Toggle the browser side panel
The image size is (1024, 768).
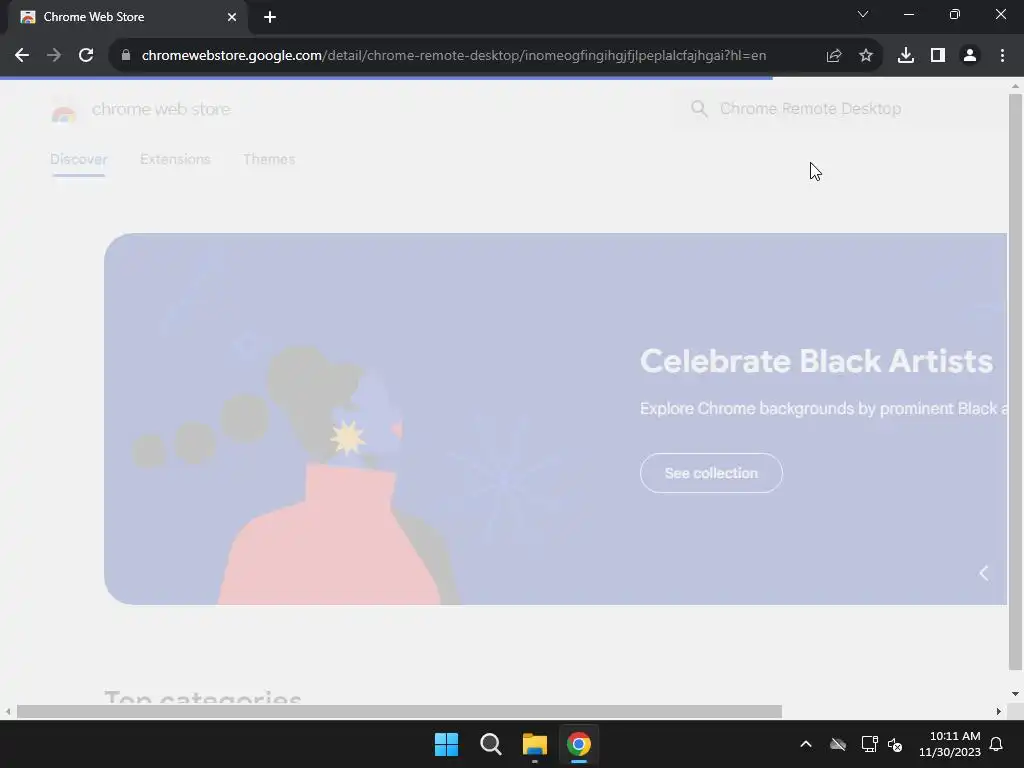coord(938,56)
